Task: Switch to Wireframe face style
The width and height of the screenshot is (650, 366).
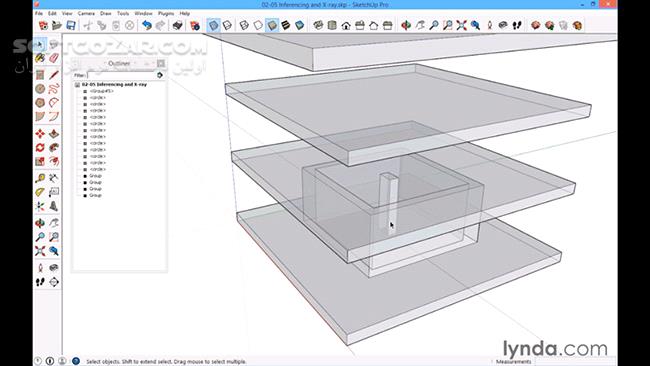Action: point(244,25)
